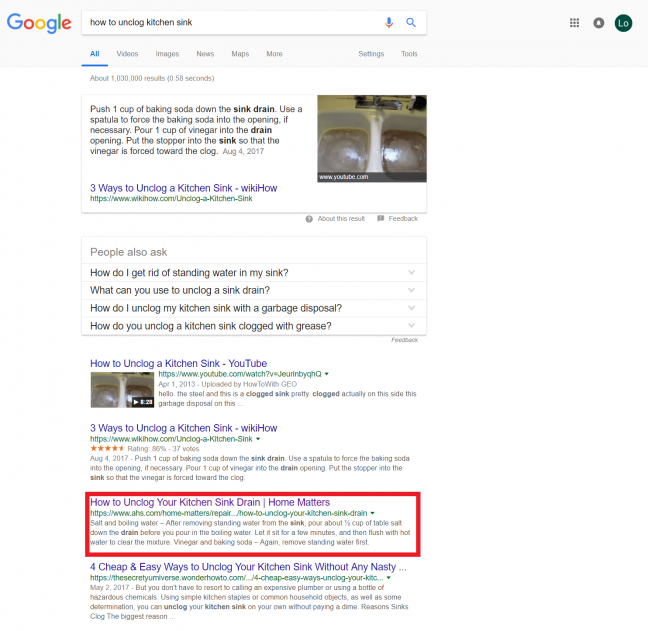Click the ahs.com home-matters URL text
The width and height of the screenshot is (648, 631).
[x=229, y=513]
